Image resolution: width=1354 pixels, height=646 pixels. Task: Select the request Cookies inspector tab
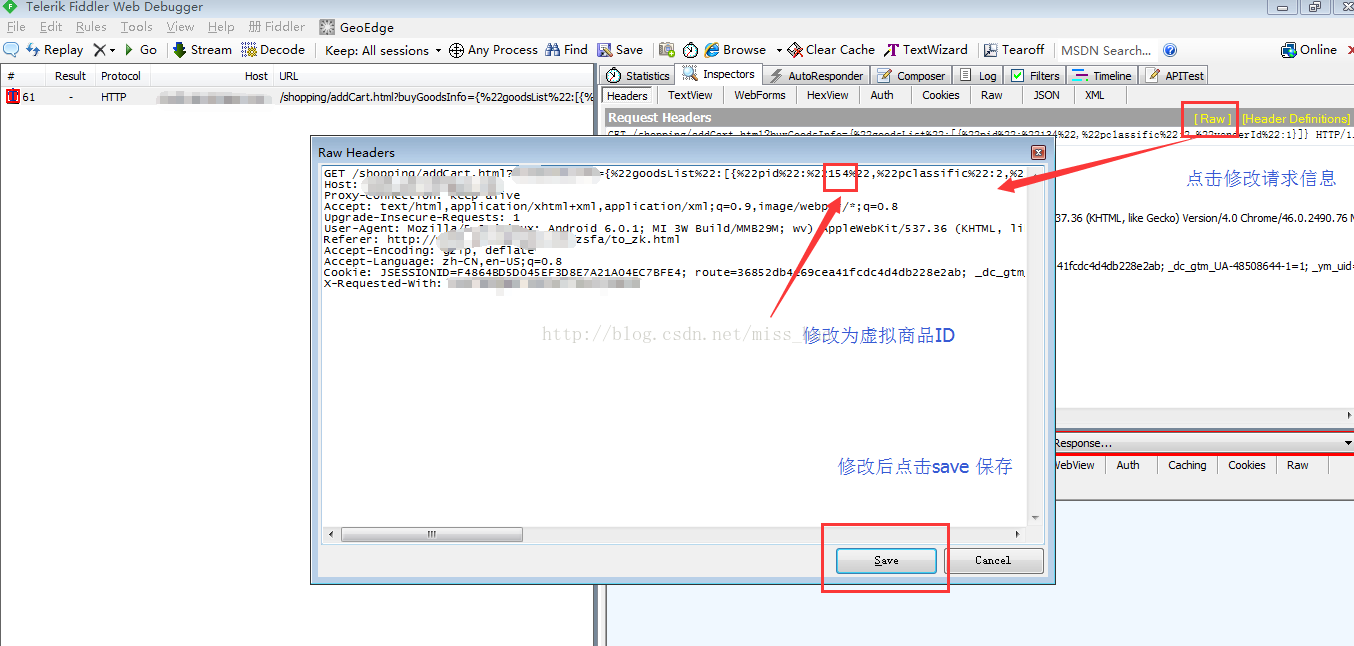click(x=941, y=95)
